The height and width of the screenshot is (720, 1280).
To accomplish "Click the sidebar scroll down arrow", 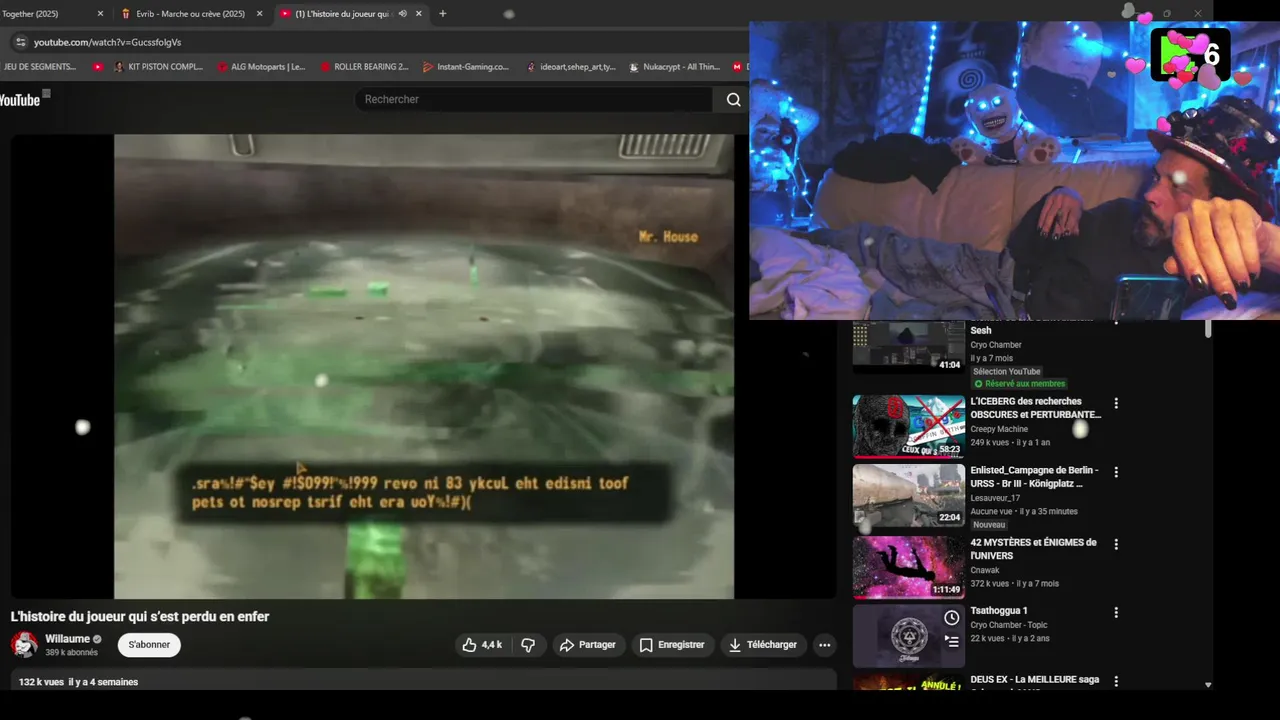I will [x=1208, y=685].
